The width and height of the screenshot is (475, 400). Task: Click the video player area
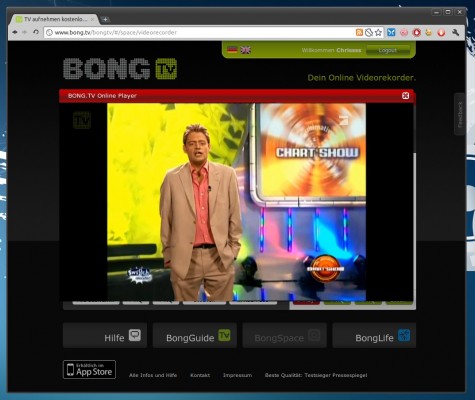coord(236,202)
